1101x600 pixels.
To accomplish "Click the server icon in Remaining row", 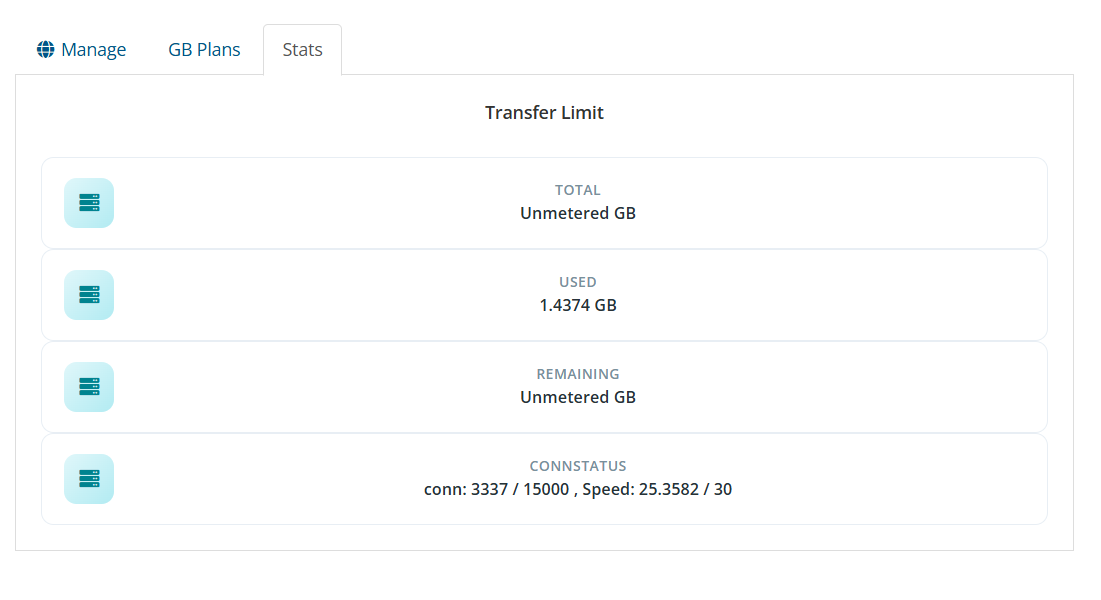I will click(x=89, y=387).
